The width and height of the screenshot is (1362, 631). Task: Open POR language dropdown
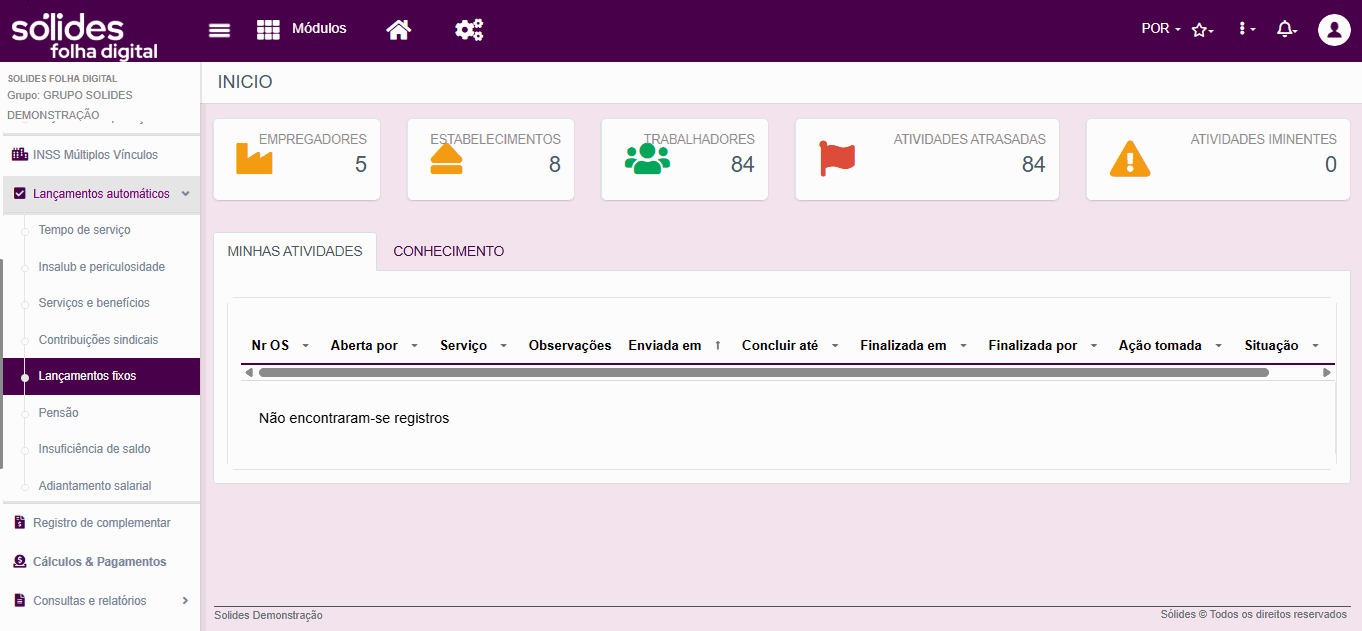[1161, 29]
